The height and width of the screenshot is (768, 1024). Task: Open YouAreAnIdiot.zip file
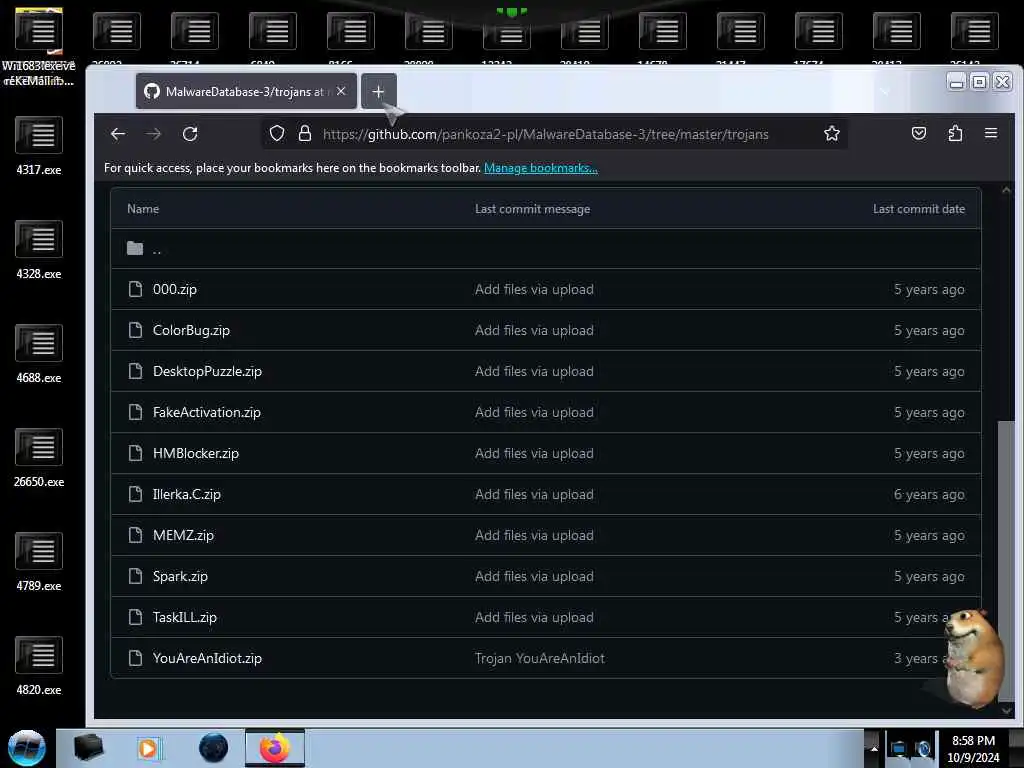207,658
